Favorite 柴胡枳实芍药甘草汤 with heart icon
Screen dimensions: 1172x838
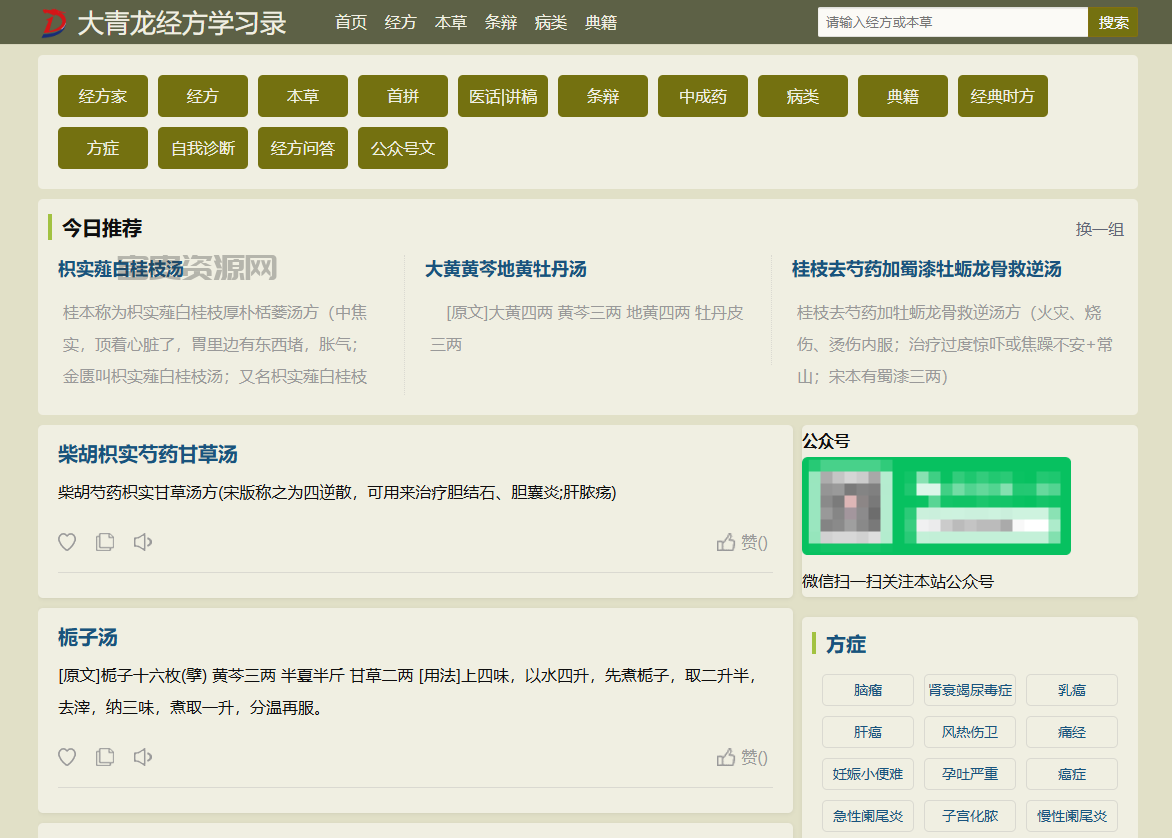point(67,542)
